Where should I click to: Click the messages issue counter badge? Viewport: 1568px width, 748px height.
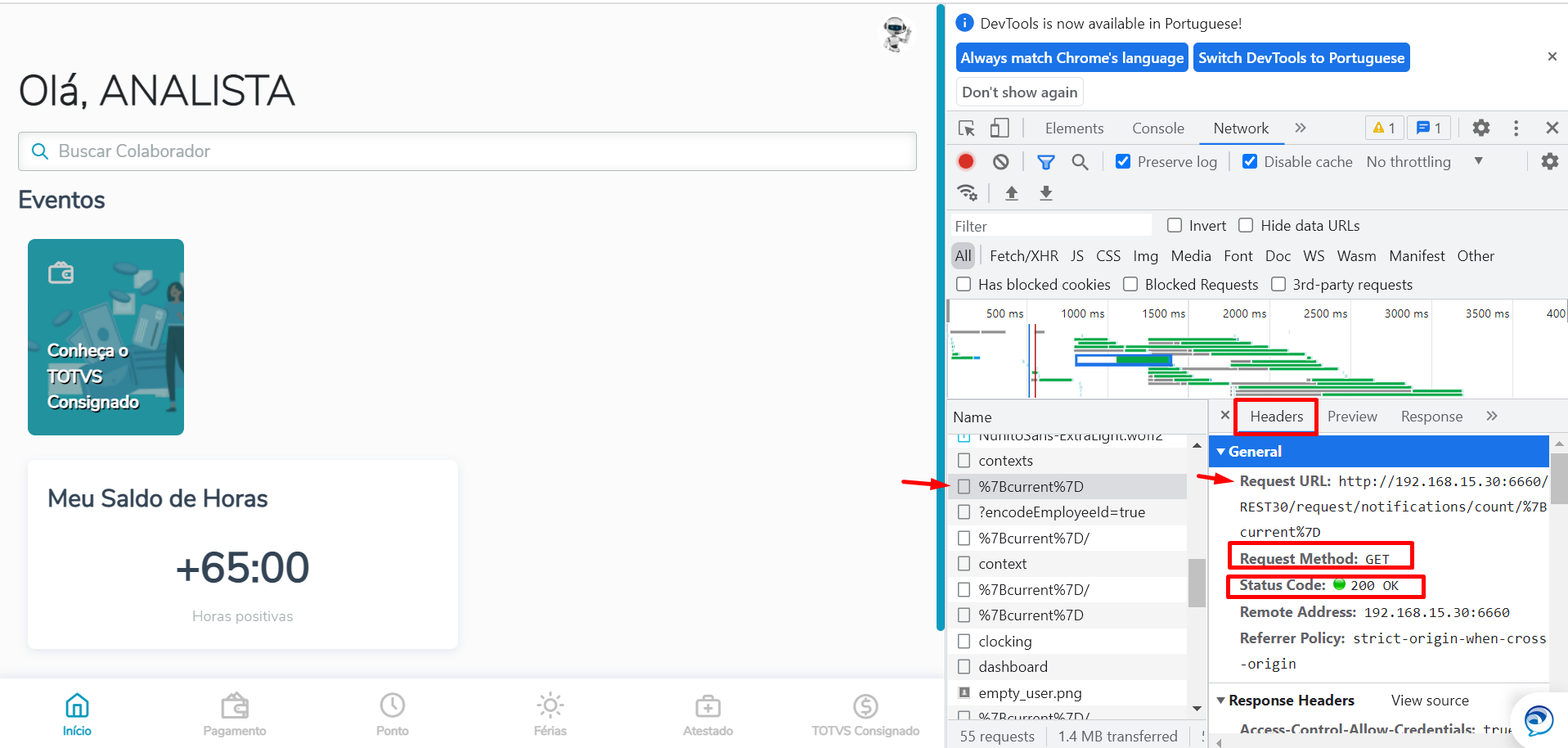coord(1430,128)
